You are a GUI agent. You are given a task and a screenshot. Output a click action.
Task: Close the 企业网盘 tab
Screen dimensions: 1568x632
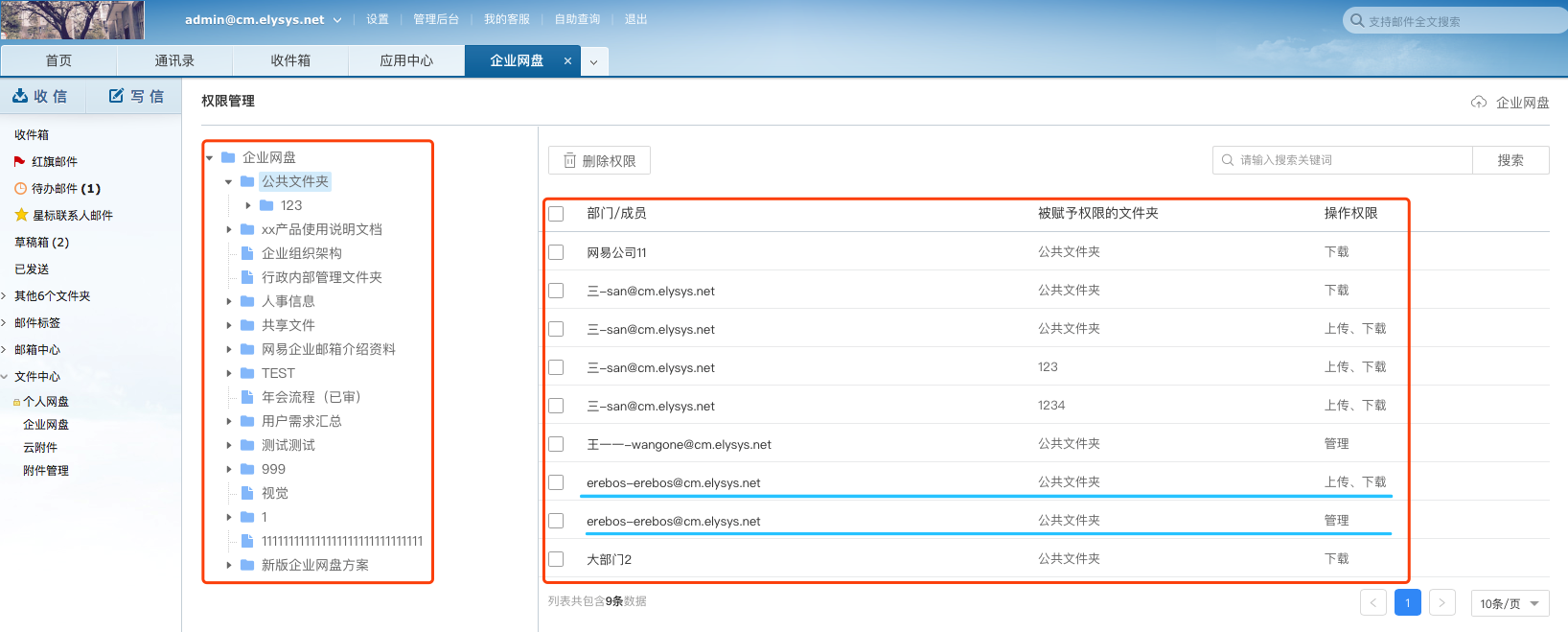point(567,60)
